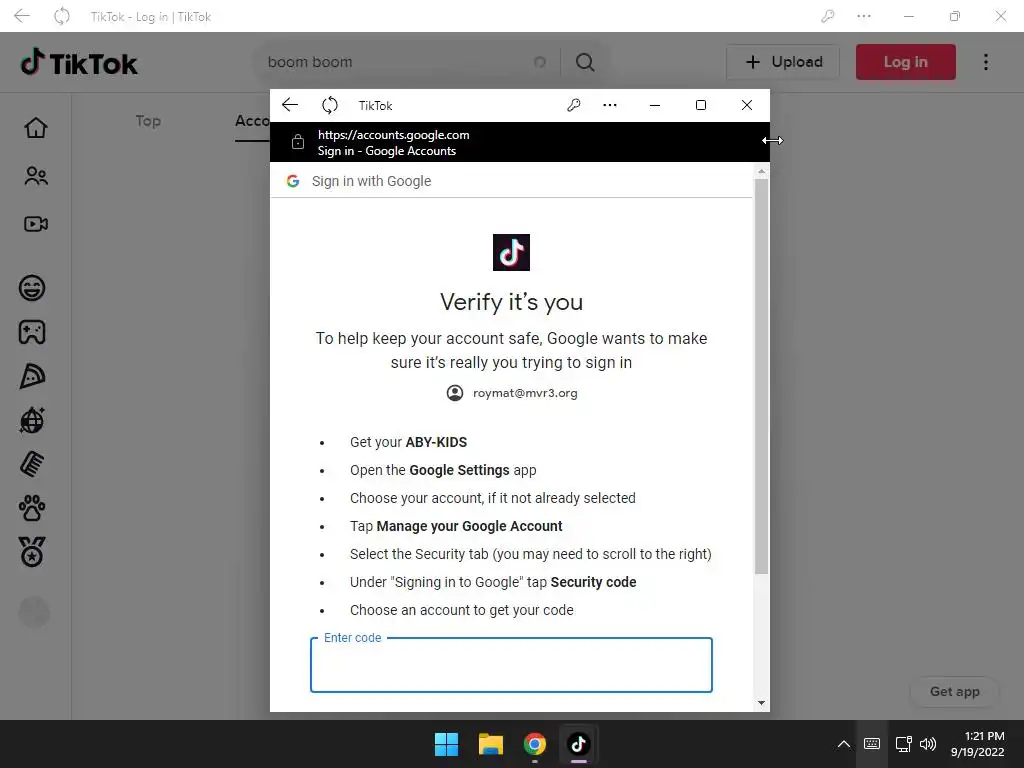Click the TikTok app logo above Verify it's you
Image resolution: width=1024 pixels, height=768 pixels.
pyautogui.click(x=511, y=252)
